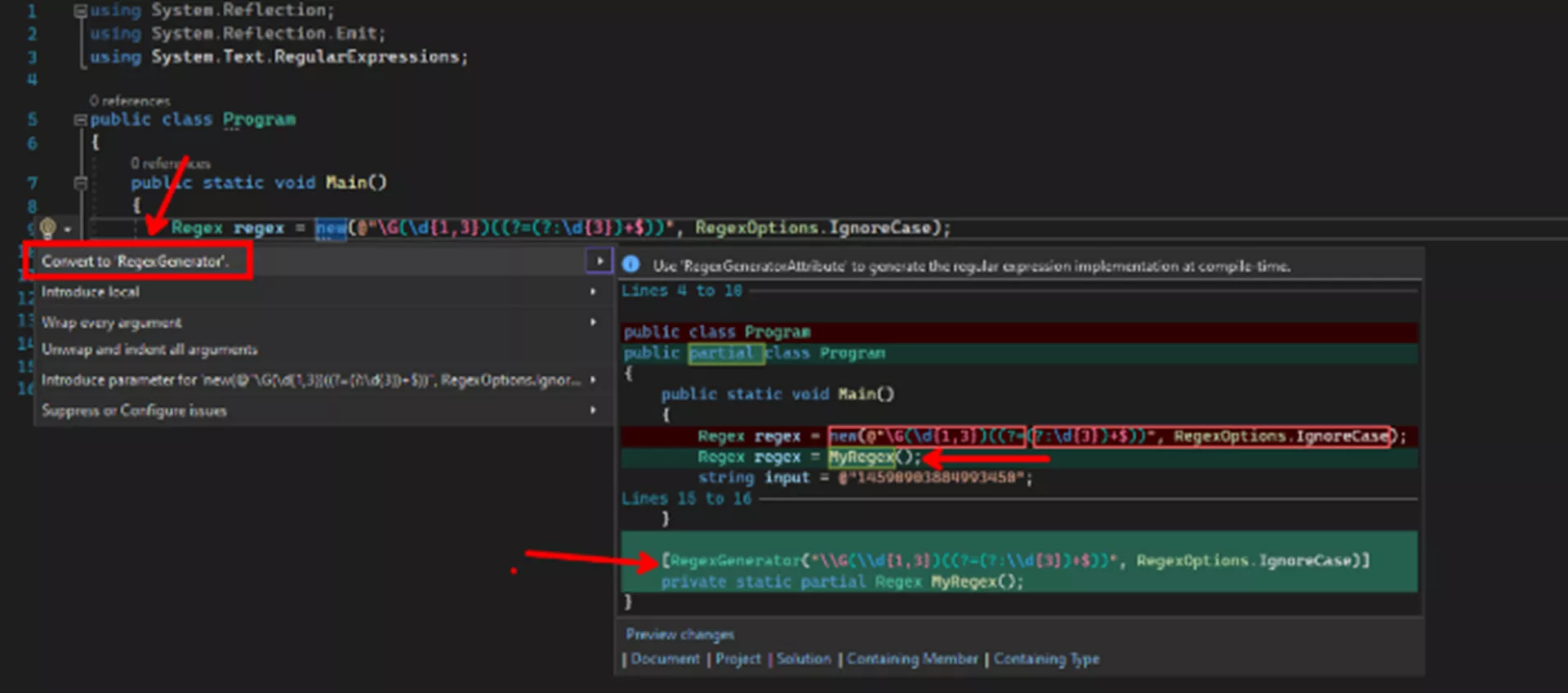
Task: Apply fix to Document scope
Action: [x=666, y=659]
